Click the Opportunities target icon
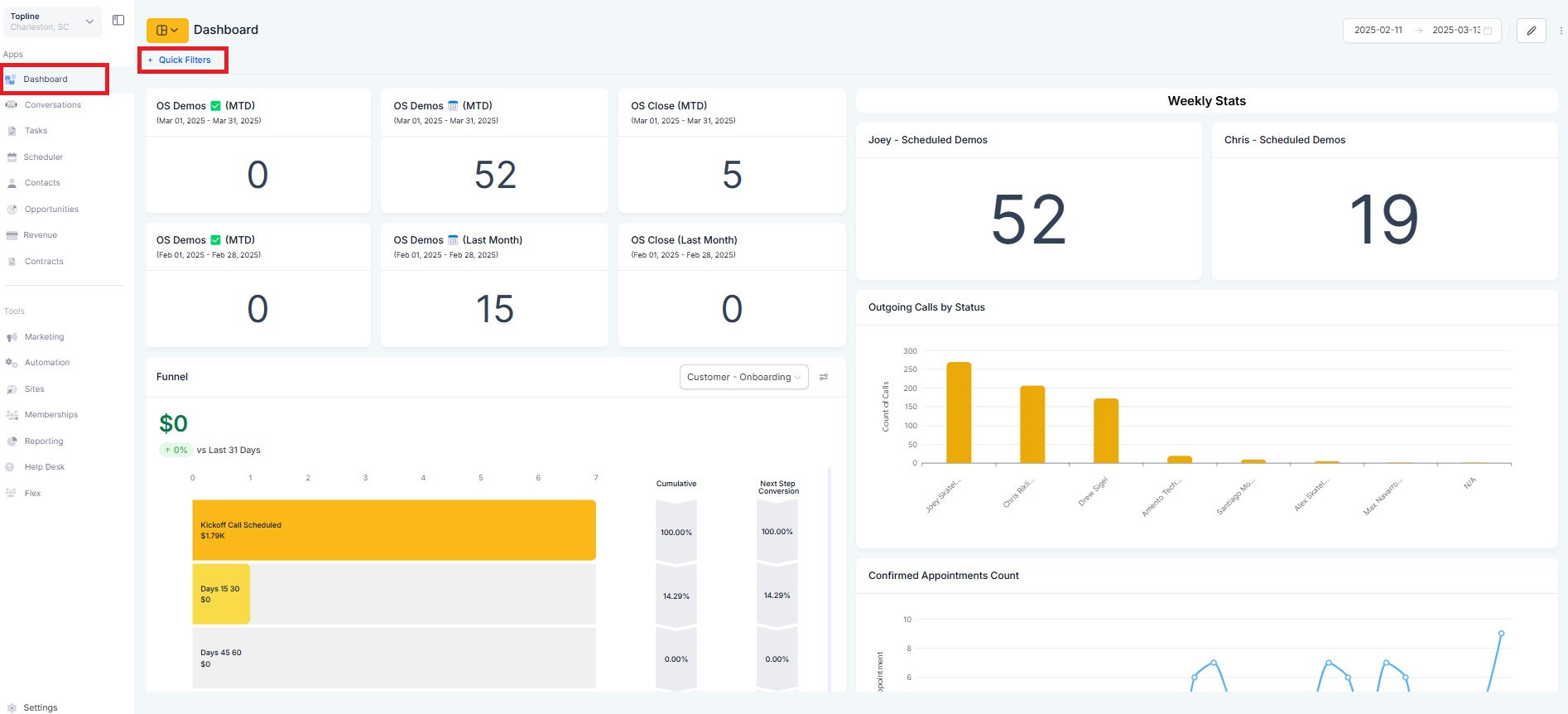Viewport: 1568px width, 714px height. pyautogui.click(x=12, y=210)
